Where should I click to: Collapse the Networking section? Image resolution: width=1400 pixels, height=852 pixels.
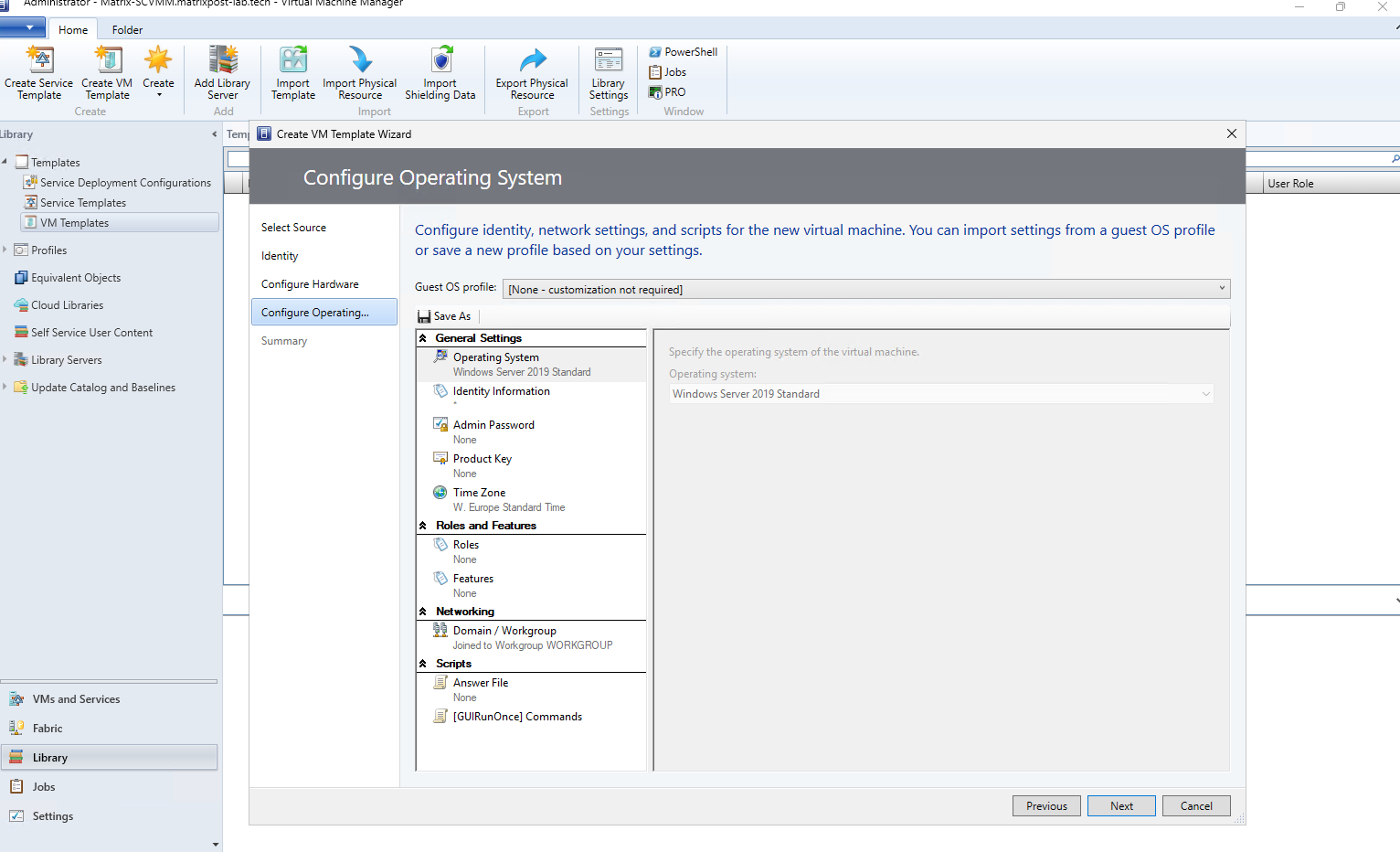coord(423,612)
